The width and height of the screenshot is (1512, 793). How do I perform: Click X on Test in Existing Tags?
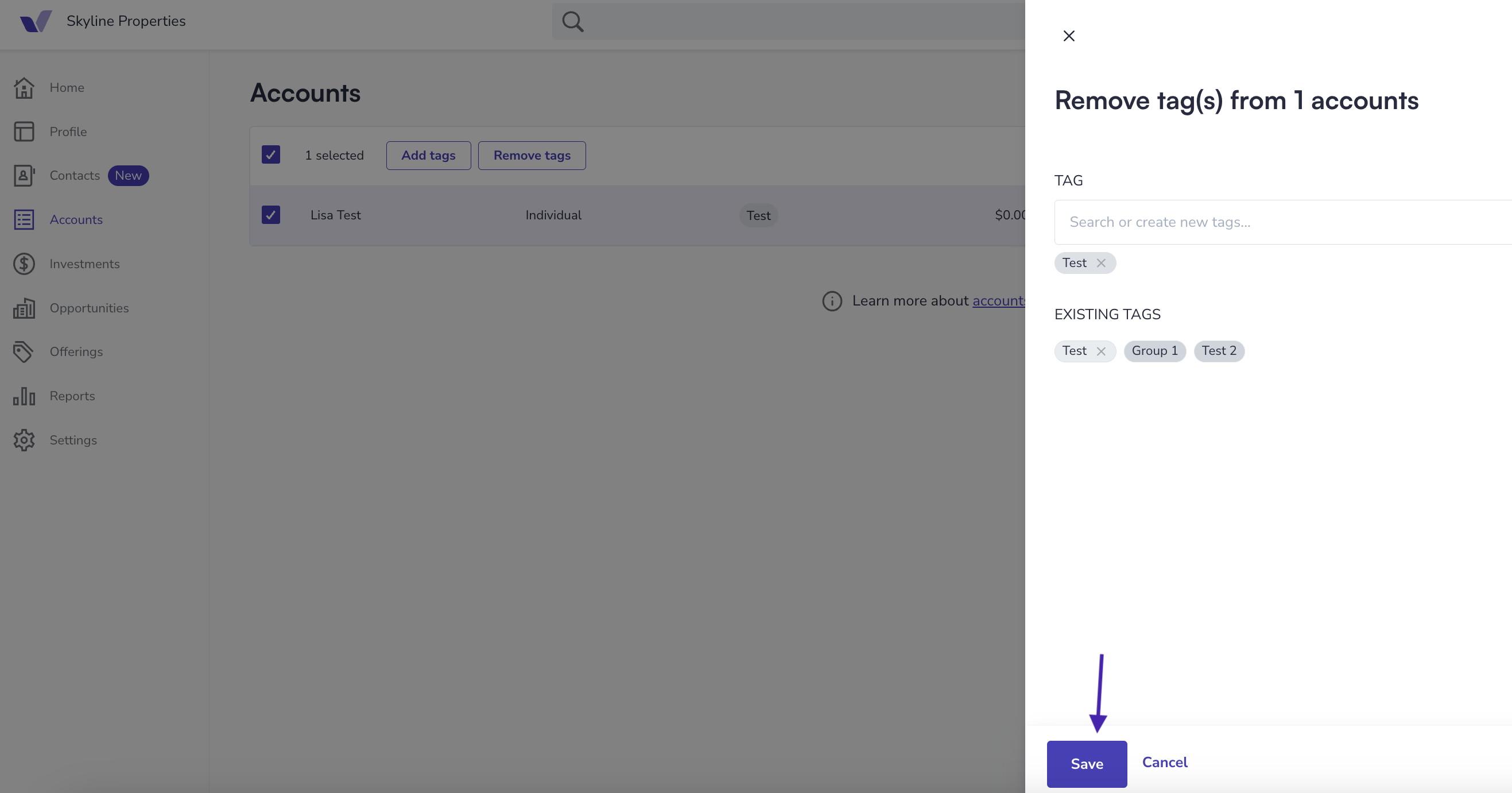(x=1101, y=351)
